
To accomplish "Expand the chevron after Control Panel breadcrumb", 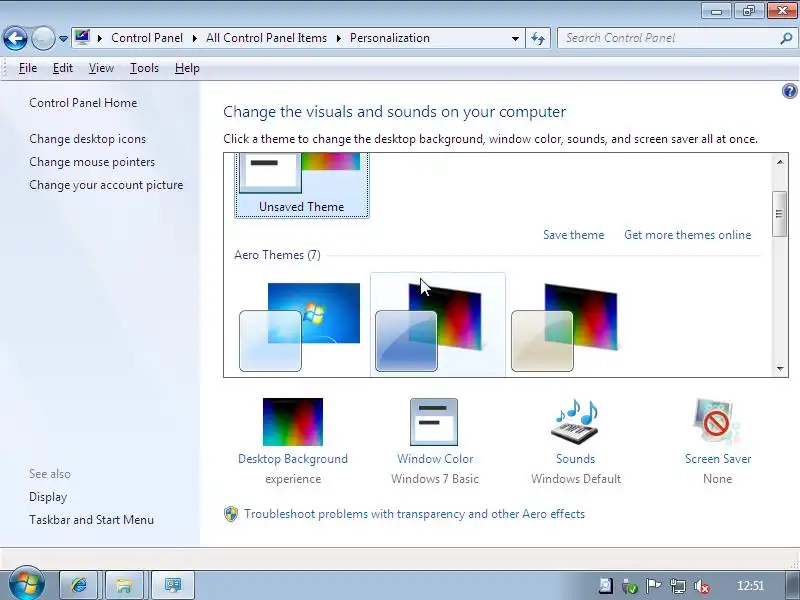I will coord(195,38).
